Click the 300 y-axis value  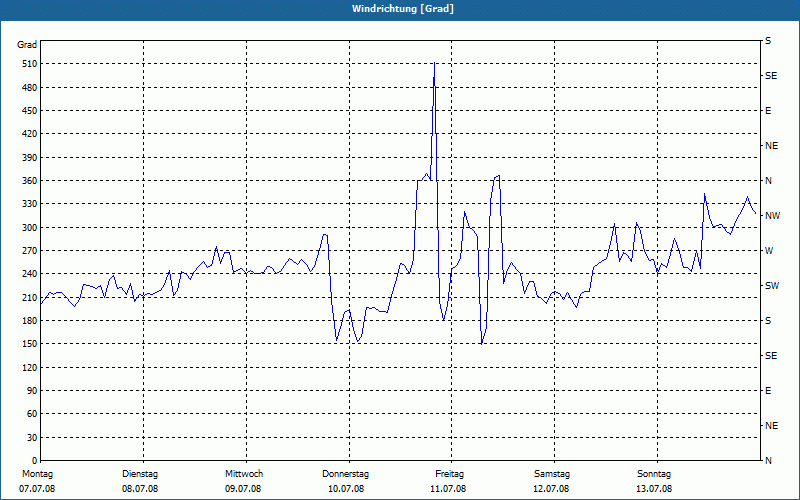coord(30,228)
